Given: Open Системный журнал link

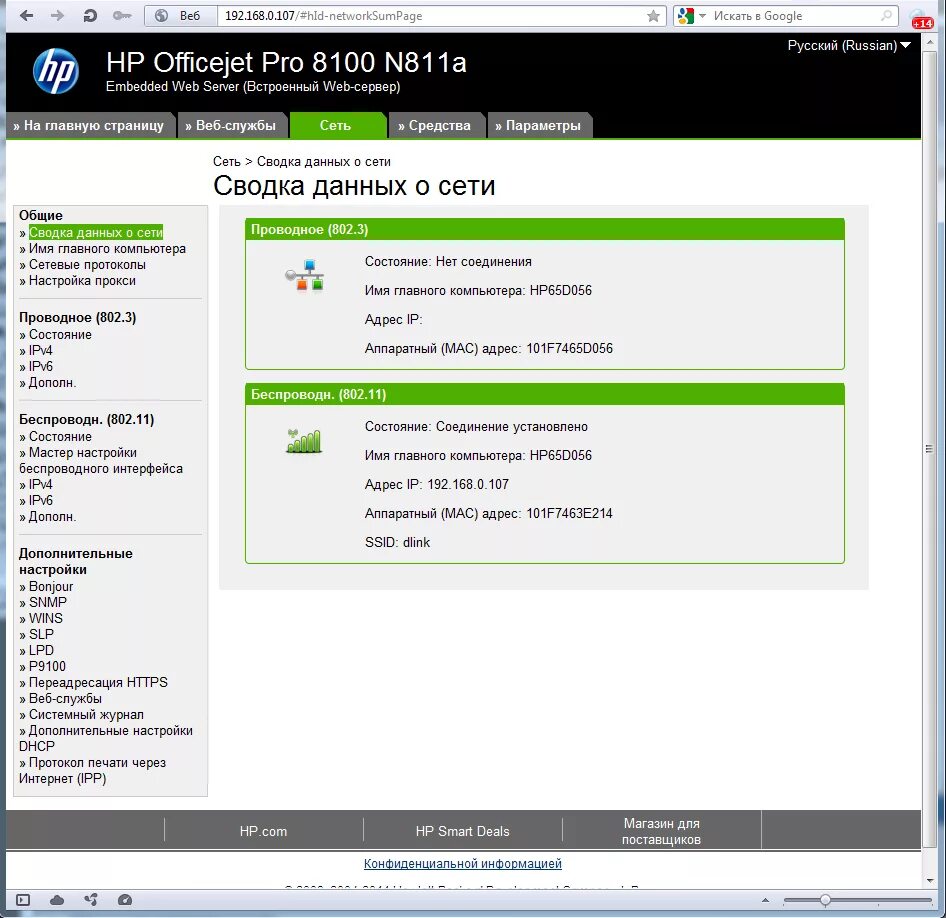Looking at the screenshot, I should point(86,715).
